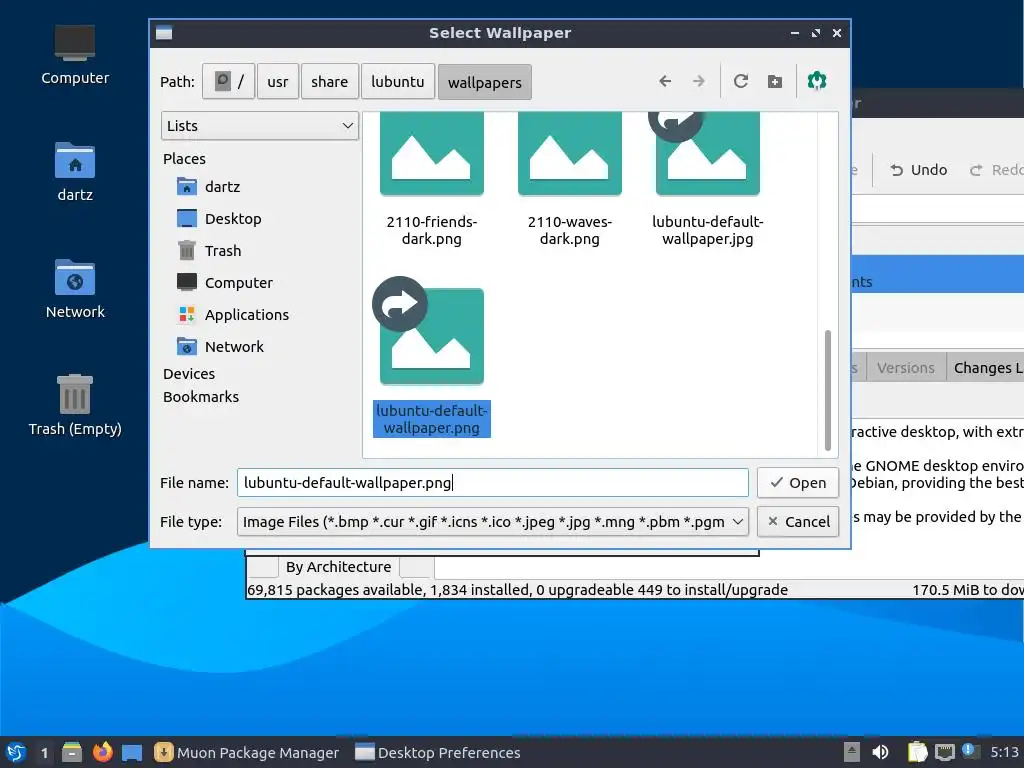Click the Open button

(797, 483)
